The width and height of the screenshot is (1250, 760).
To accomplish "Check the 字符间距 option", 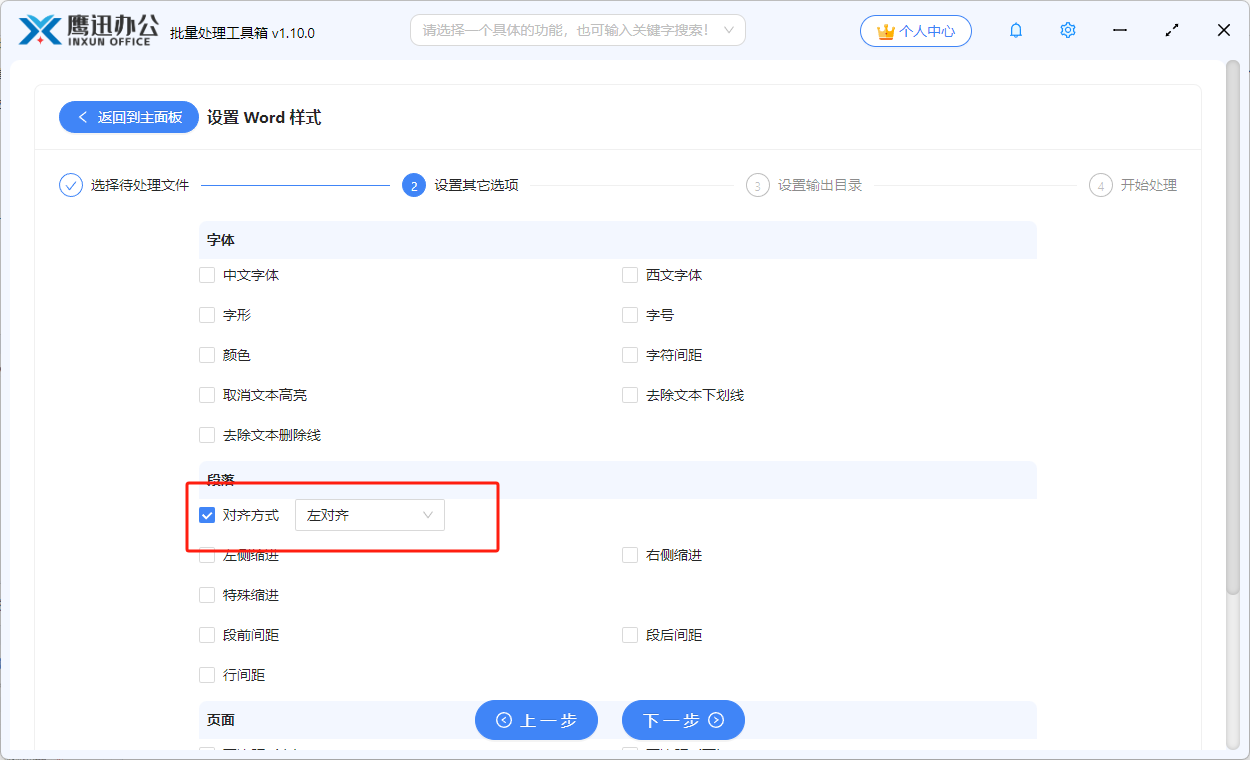I will pos(630,355).
